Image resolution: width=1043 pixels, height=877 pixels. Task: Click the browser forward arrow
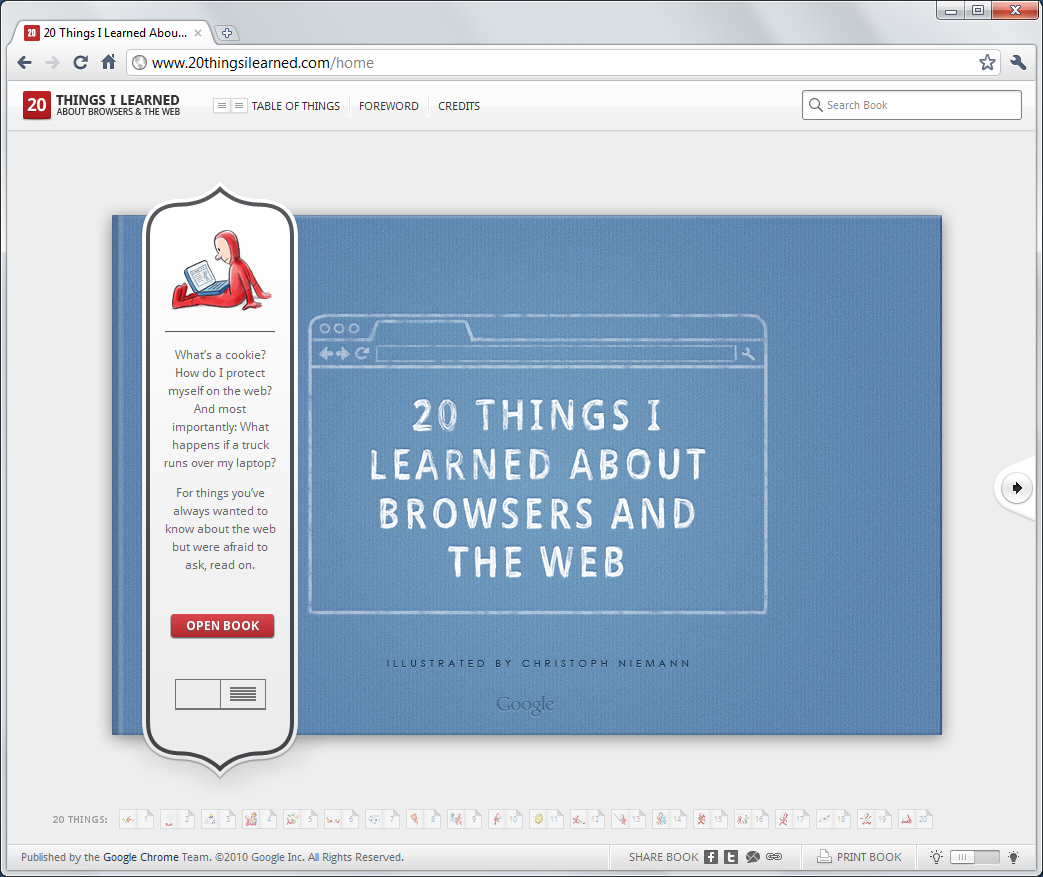point(53,63)
